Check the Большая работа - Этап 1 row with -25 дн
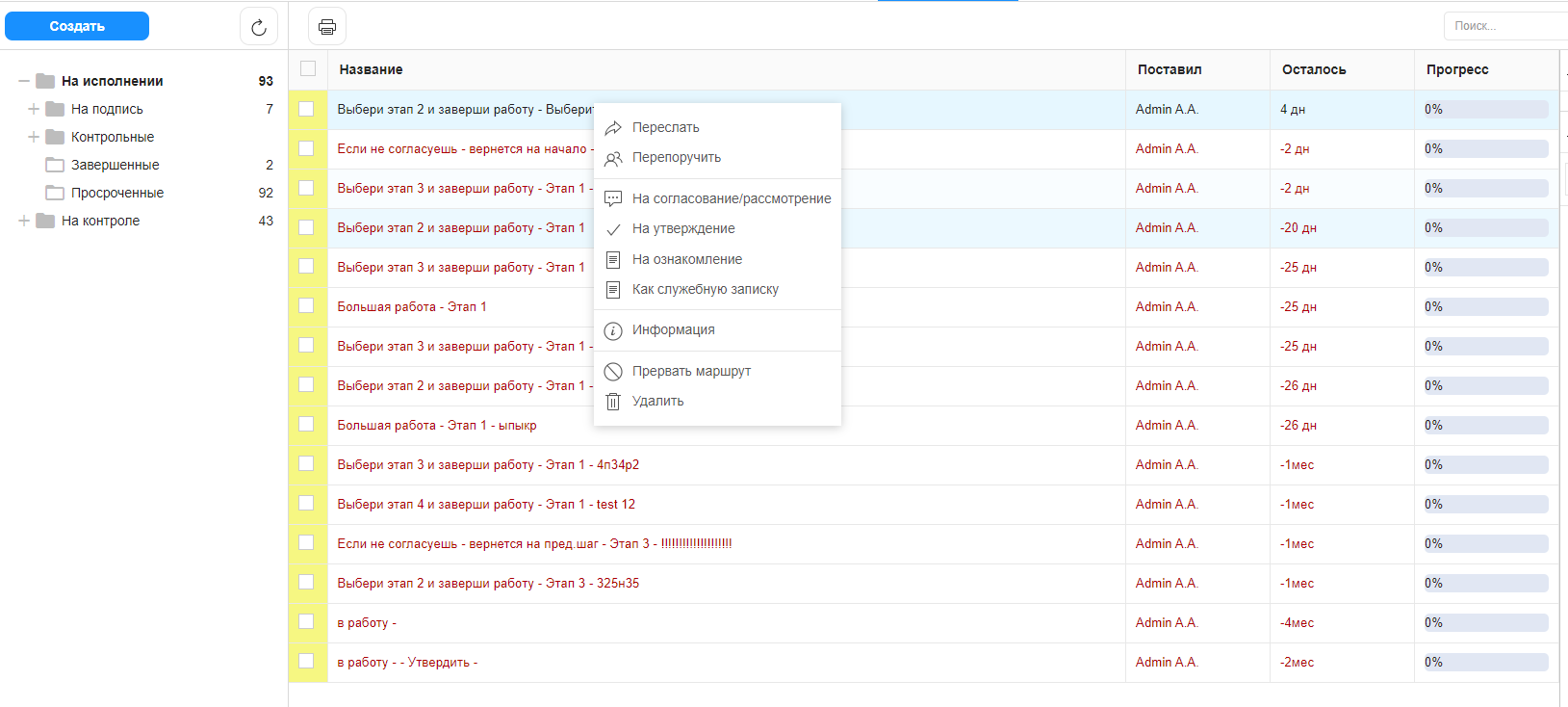This screenshot has width=1568, height=707. [306, 305]
